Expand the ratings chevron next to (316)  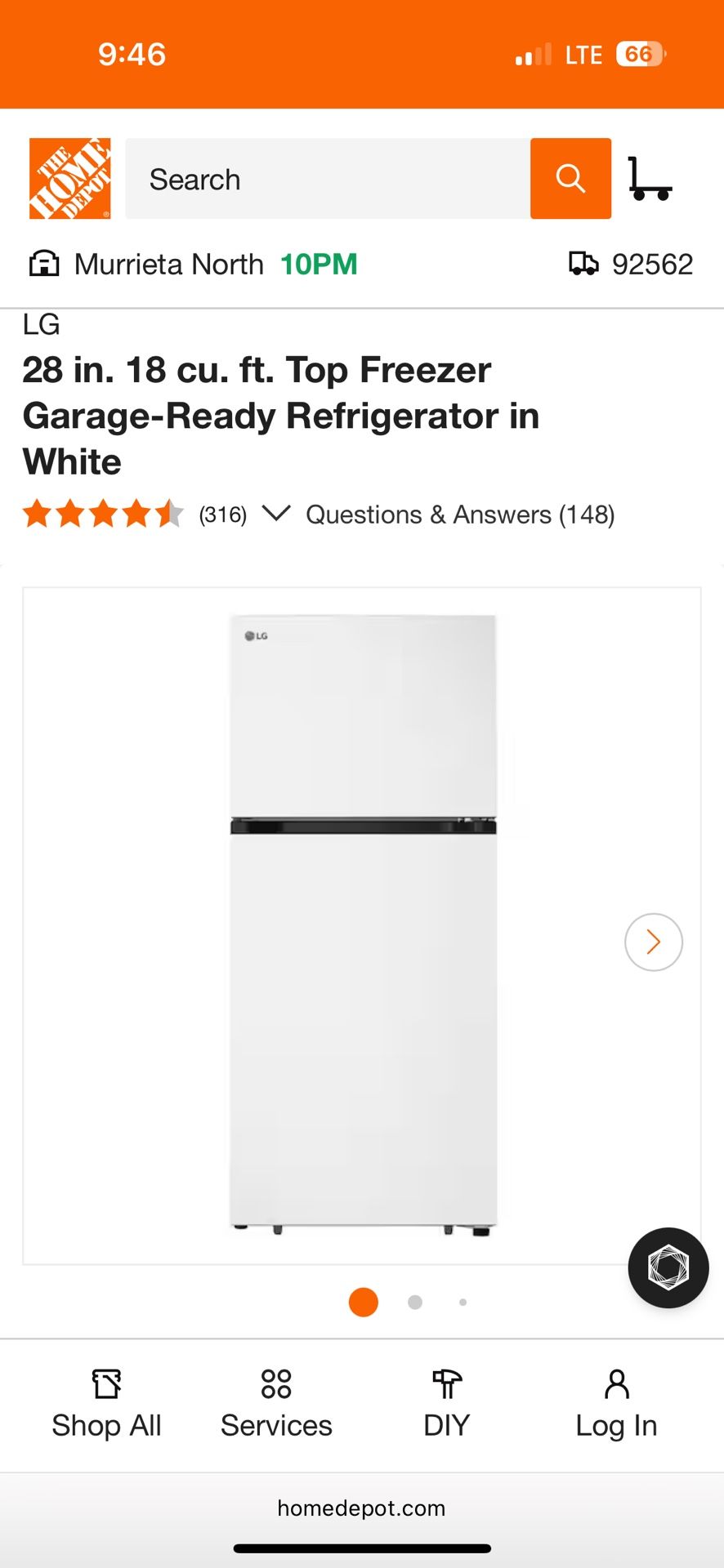click(276, 514)
